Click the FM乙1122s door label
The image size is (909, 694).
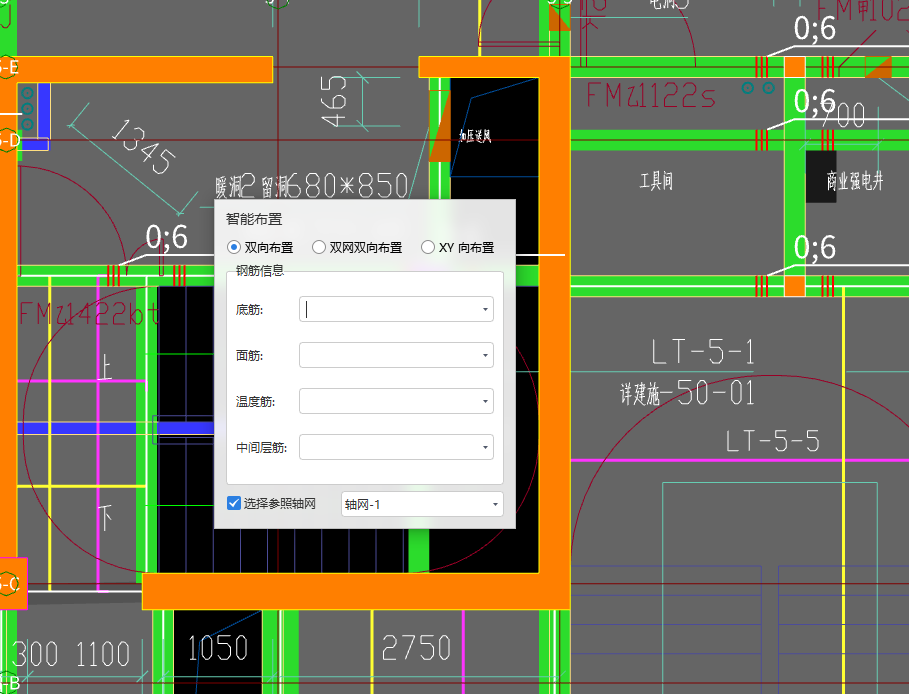[x=650, y=95]
